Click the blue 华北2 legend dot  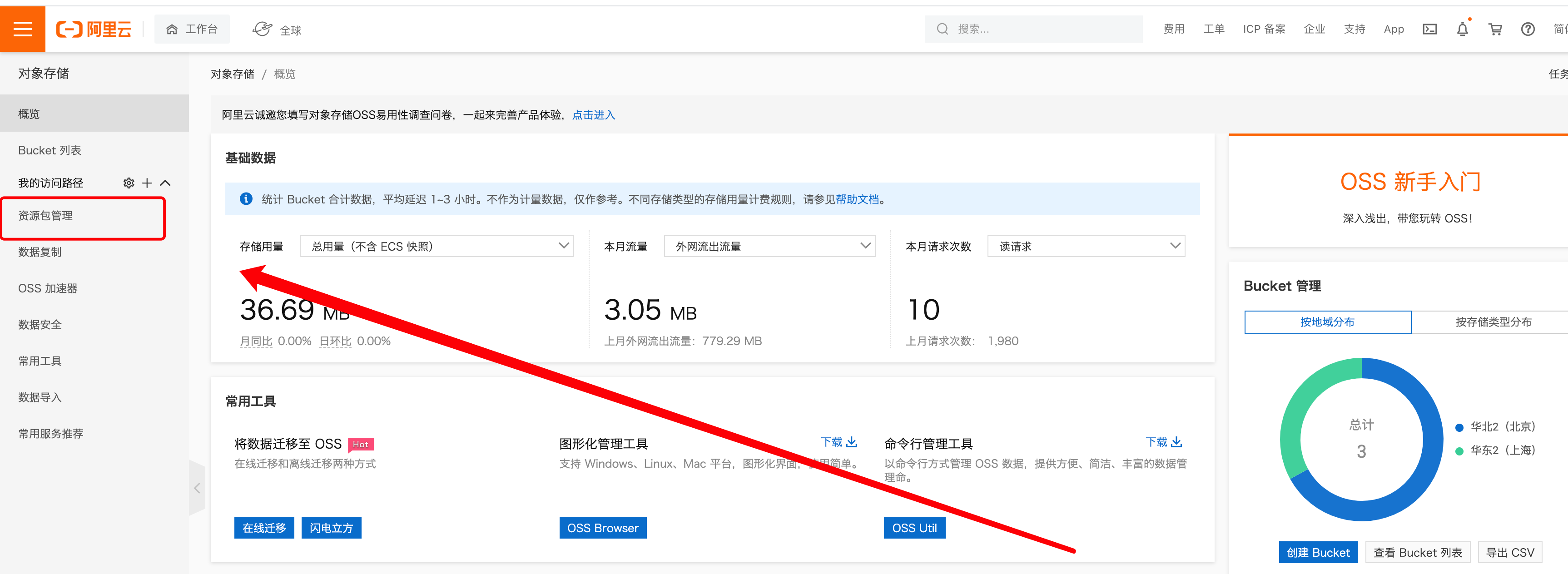click(1459, 427)
